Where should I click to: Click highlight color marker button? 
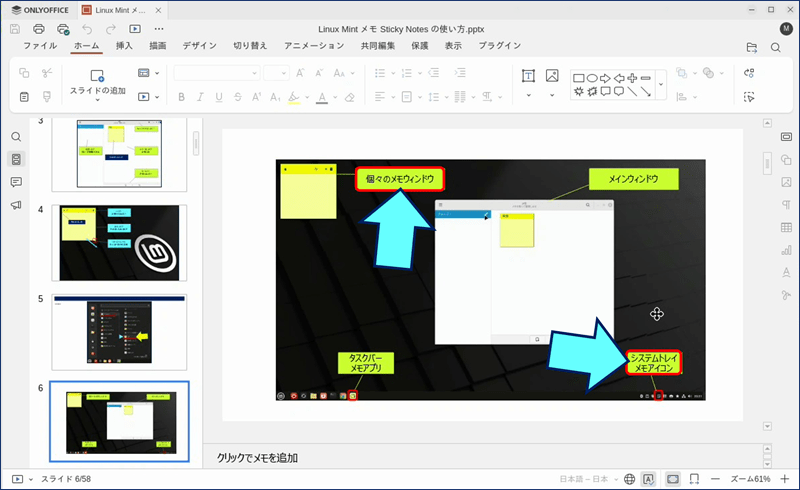point(294,97)
